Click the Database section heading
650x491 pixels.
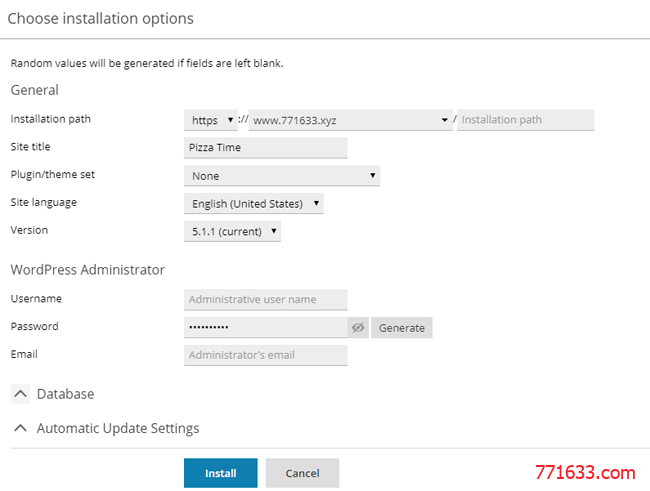(65, 394)
